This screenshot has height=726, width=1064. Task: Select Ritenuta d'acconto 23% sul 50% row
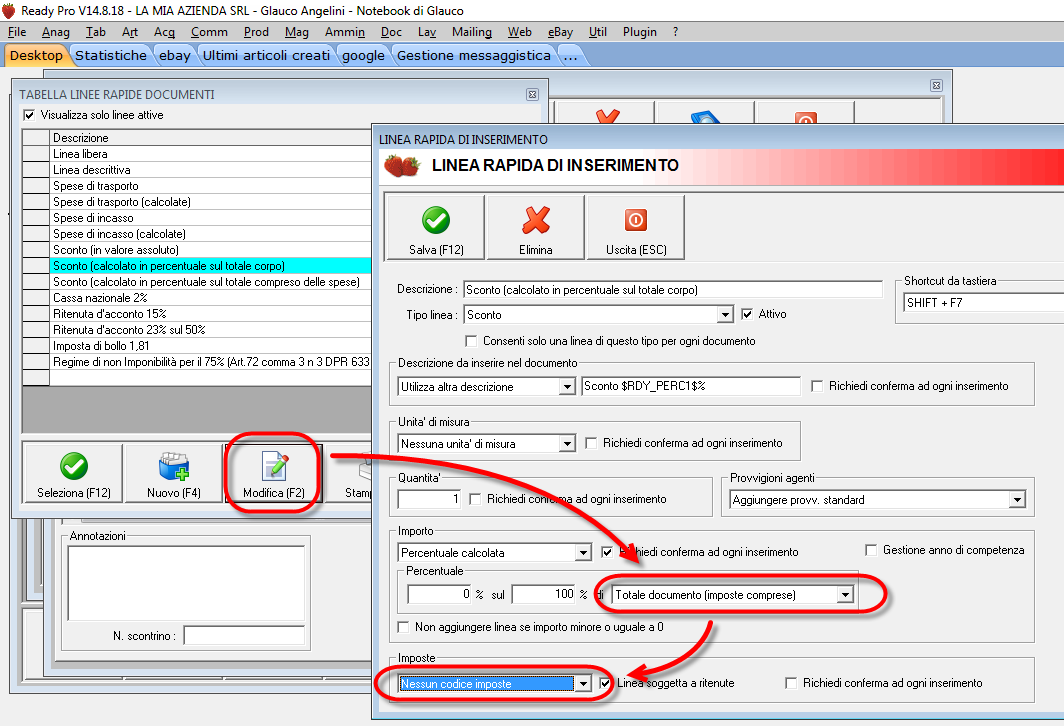coord(211,330)
